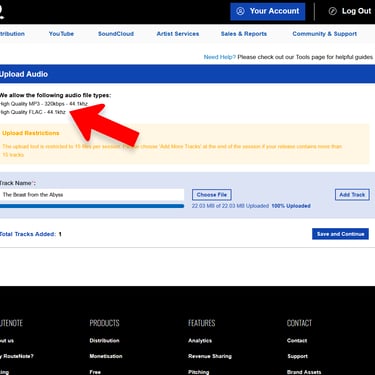Viewport: 375px width, 375px height.
Task: Click the 'Upload Audio' header title
Action: [24, 74]
